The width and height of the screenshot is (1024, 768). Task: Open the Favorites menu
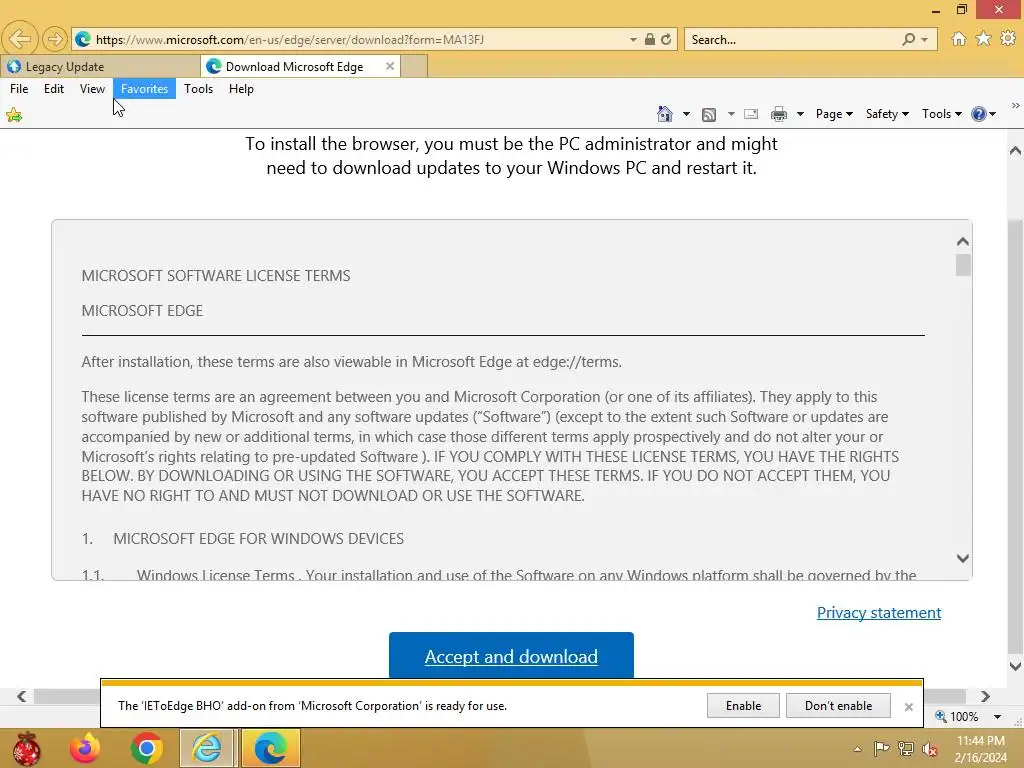coord(144,89)
